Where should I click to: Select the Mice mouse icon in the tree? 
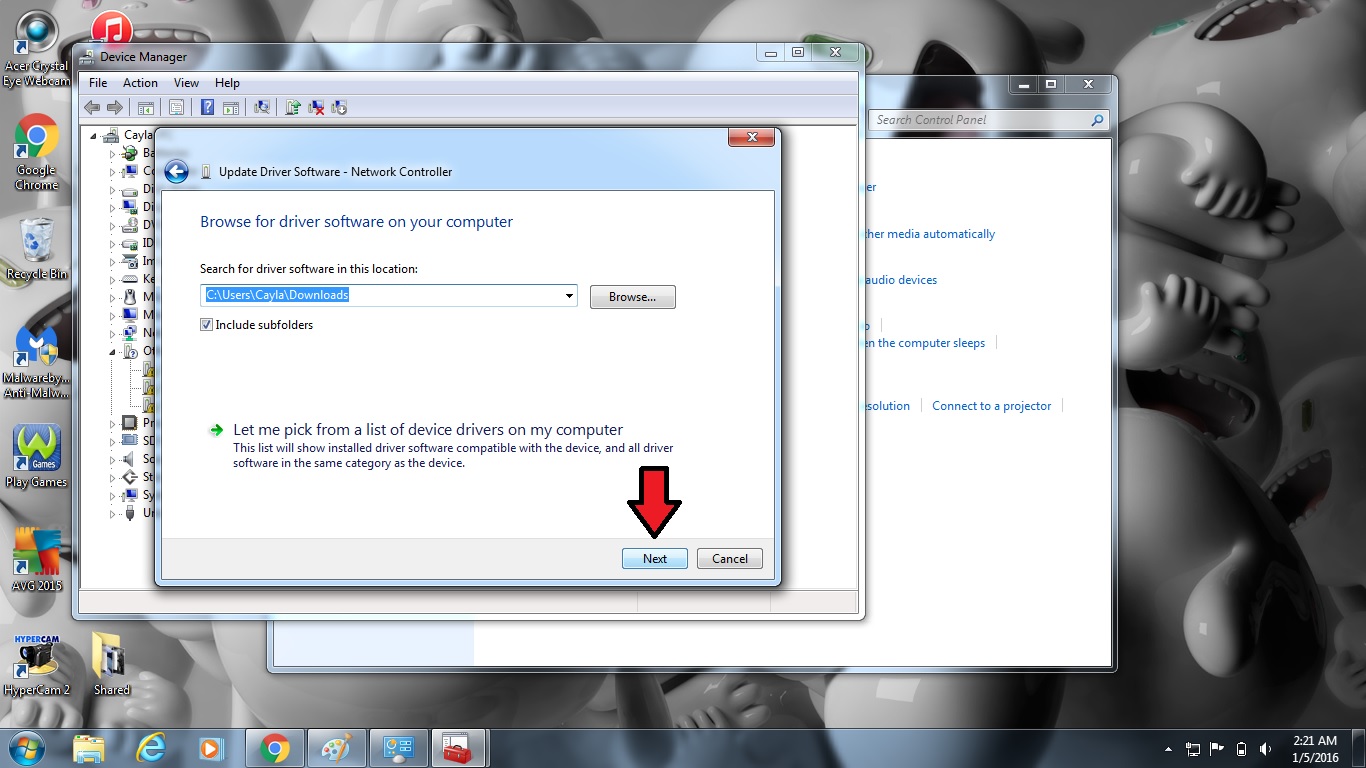click(129, 297)
